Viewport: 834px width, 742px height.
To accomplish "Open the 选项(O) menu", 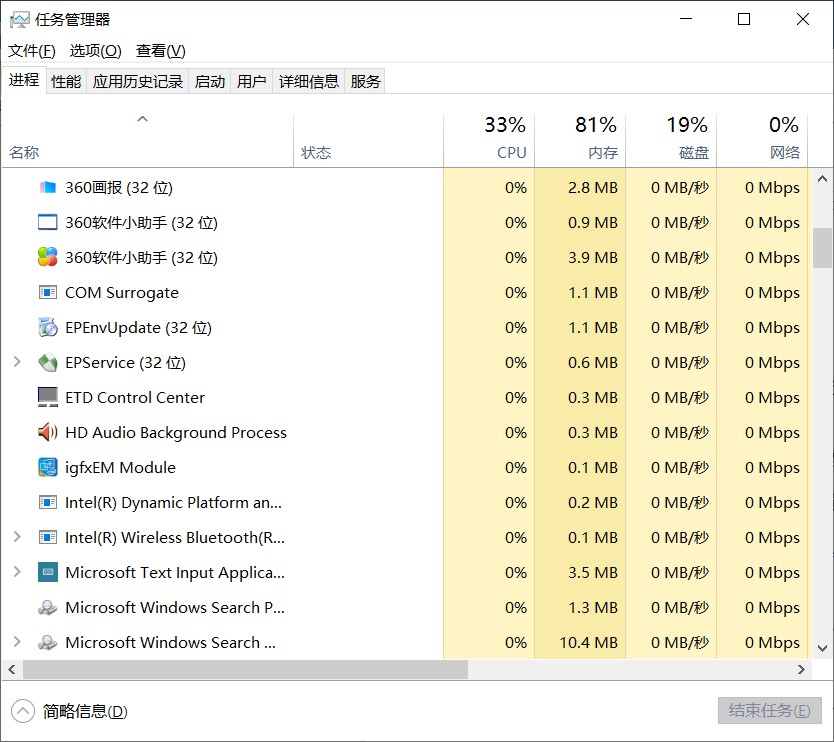I will [95, 51].
